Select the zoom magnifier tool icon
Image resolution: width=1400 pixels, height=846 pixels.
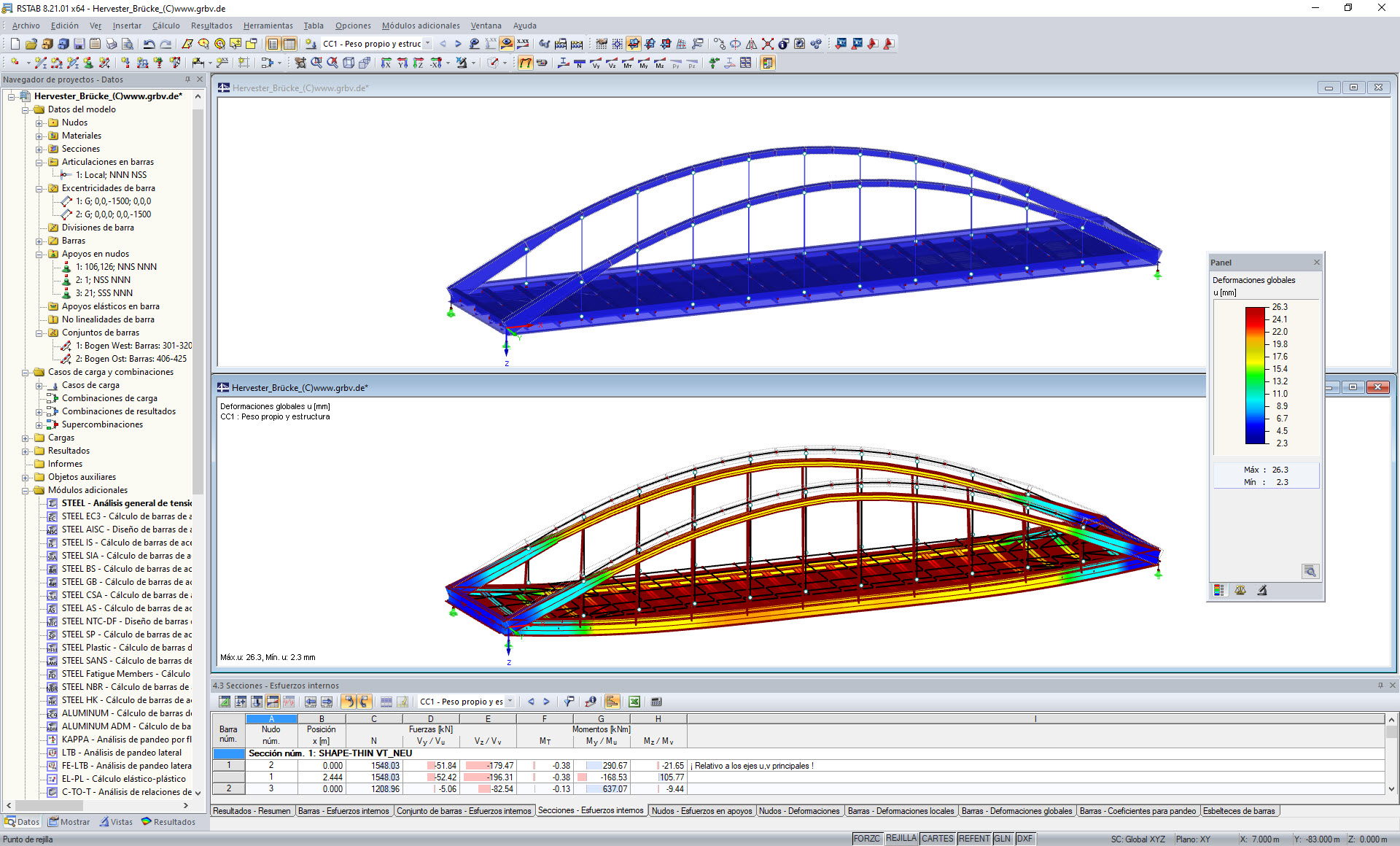pos(318,63)
